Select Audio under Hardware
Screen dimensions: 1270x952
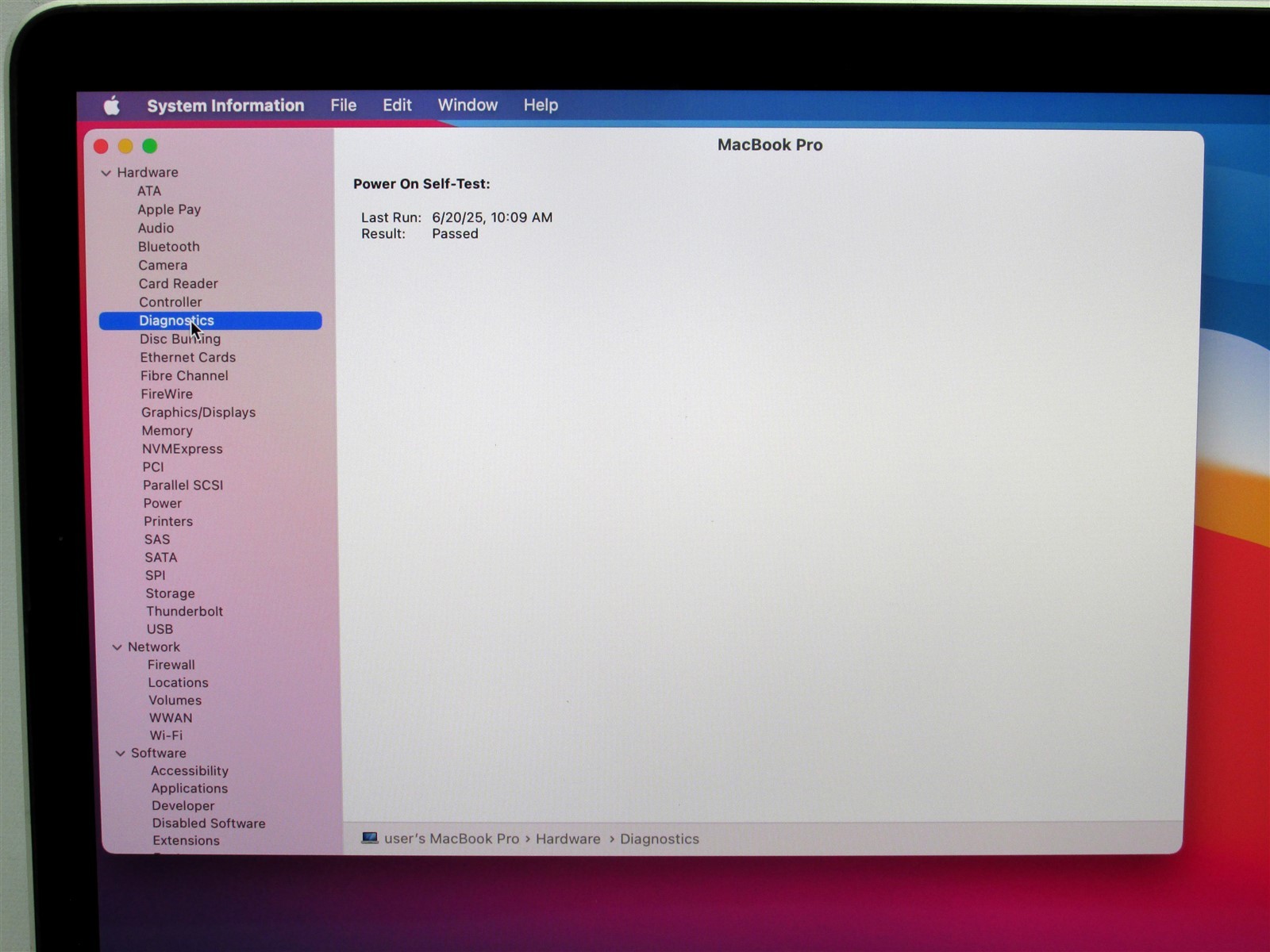pos(156,228)
